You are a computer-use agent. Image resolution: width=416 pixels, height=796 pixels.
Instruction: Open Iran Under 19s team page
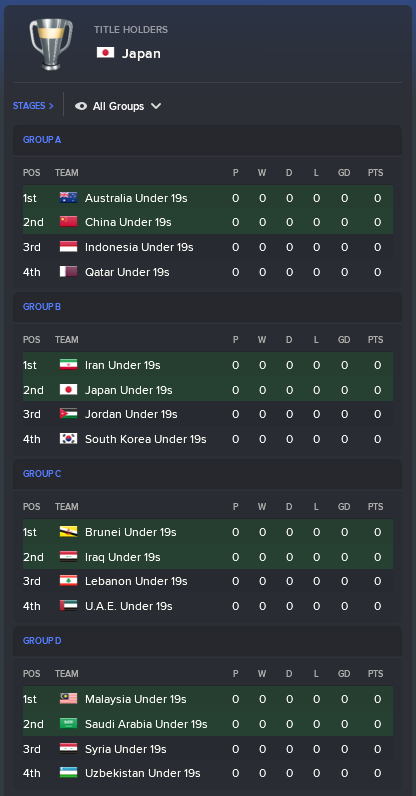point(122,364)
